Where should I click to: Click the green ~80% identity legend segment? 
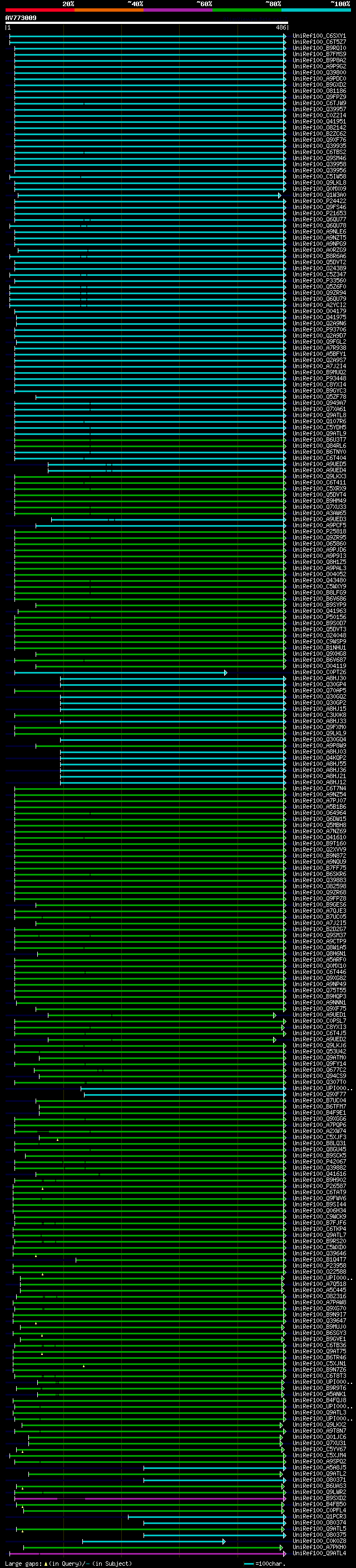[x=247, y=10]
